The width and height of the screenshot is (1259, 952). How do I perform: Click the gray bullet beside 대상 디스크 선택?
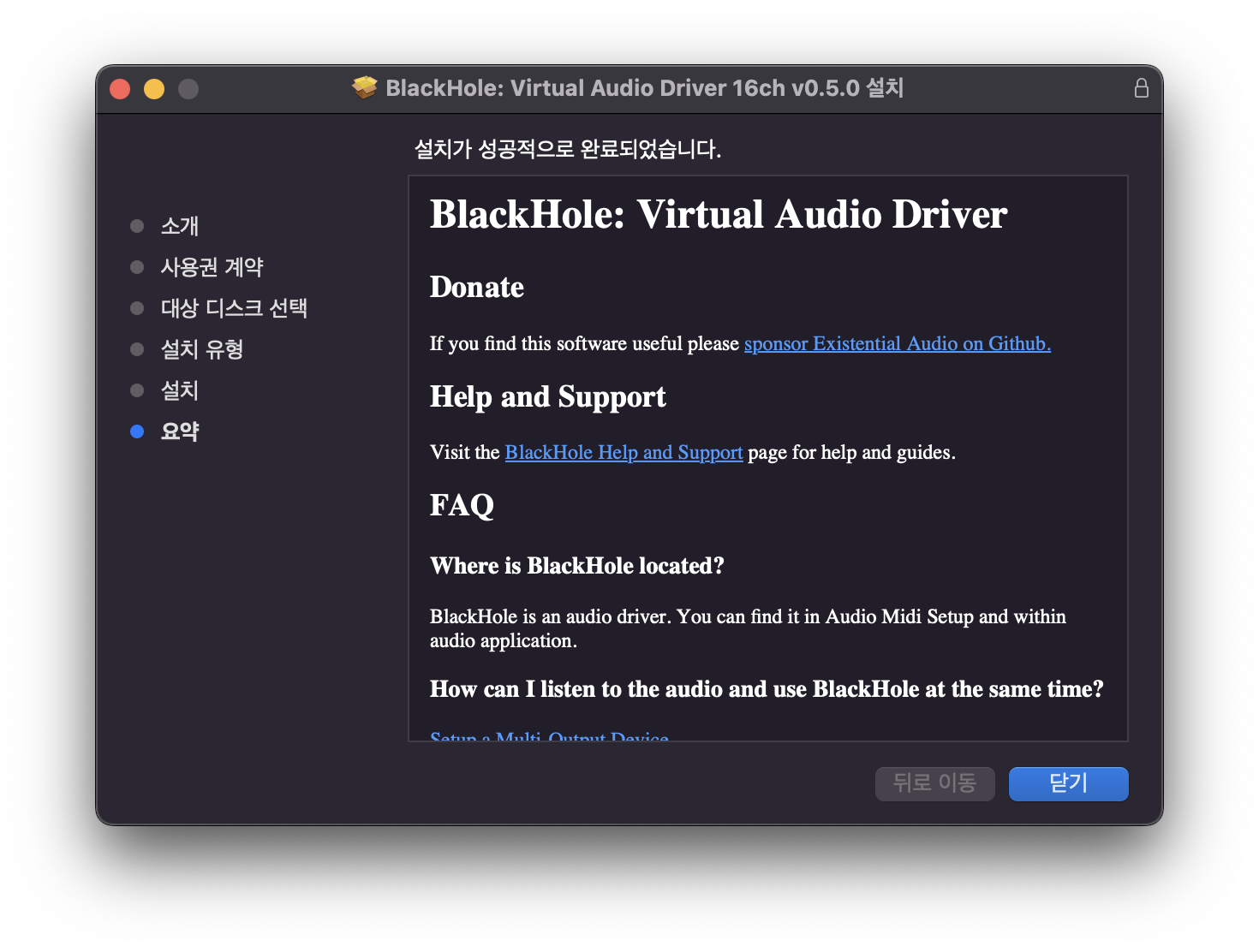[137, 308]
